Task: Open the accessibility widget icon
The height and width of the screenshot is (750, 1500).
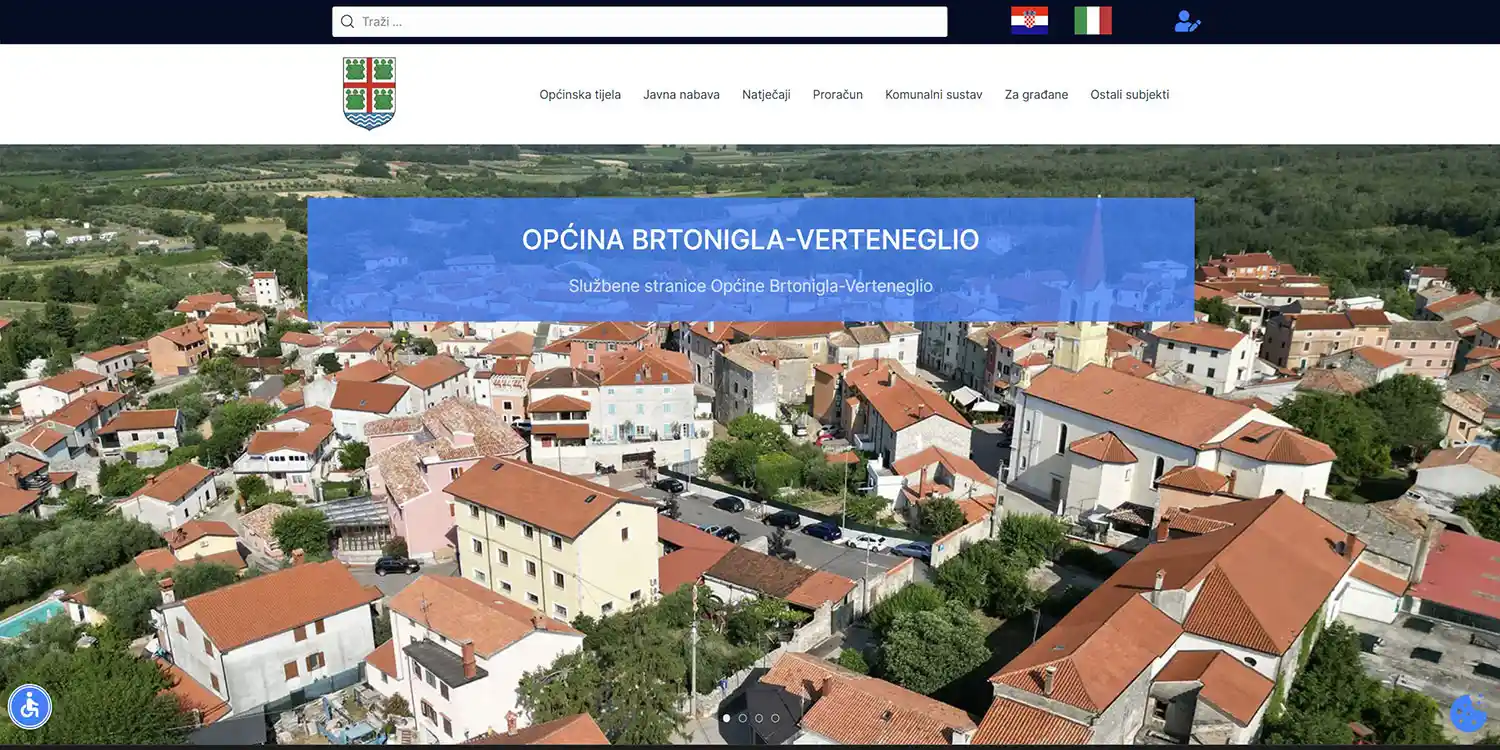Action: click(x=30, y=706)
